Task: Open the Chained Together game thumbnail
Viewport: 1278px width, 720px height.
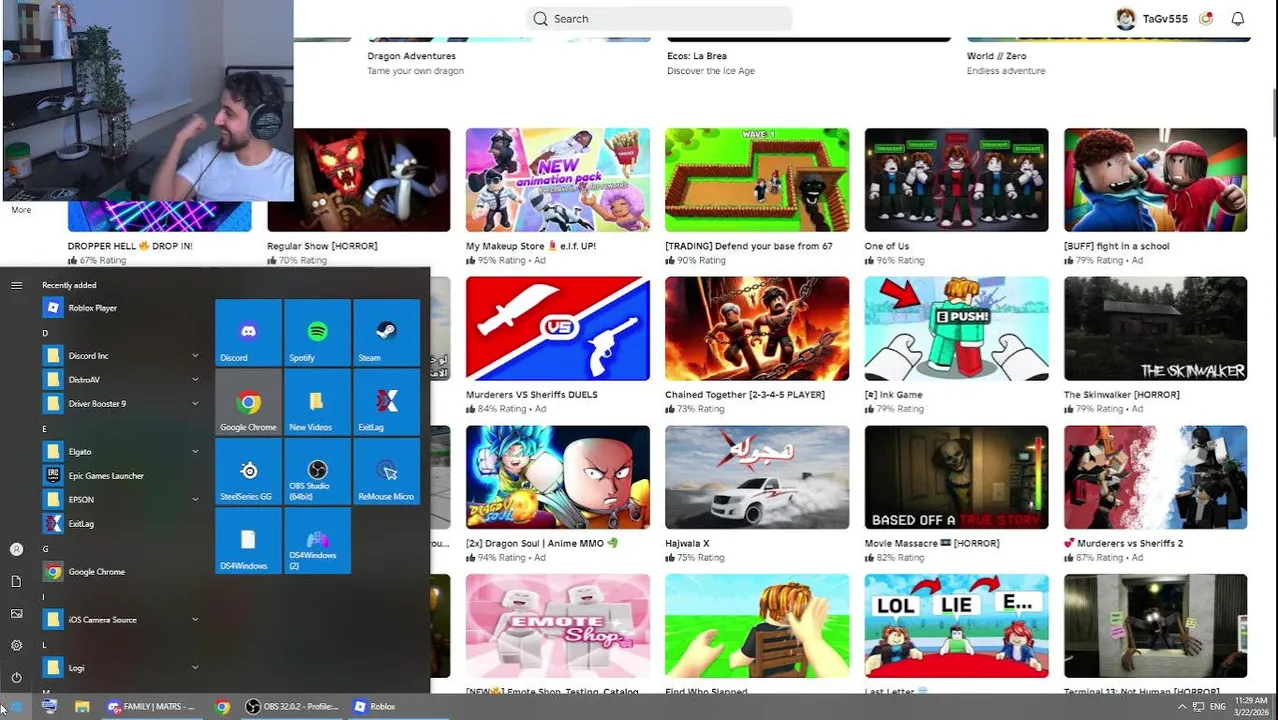Action: point(757,329)
